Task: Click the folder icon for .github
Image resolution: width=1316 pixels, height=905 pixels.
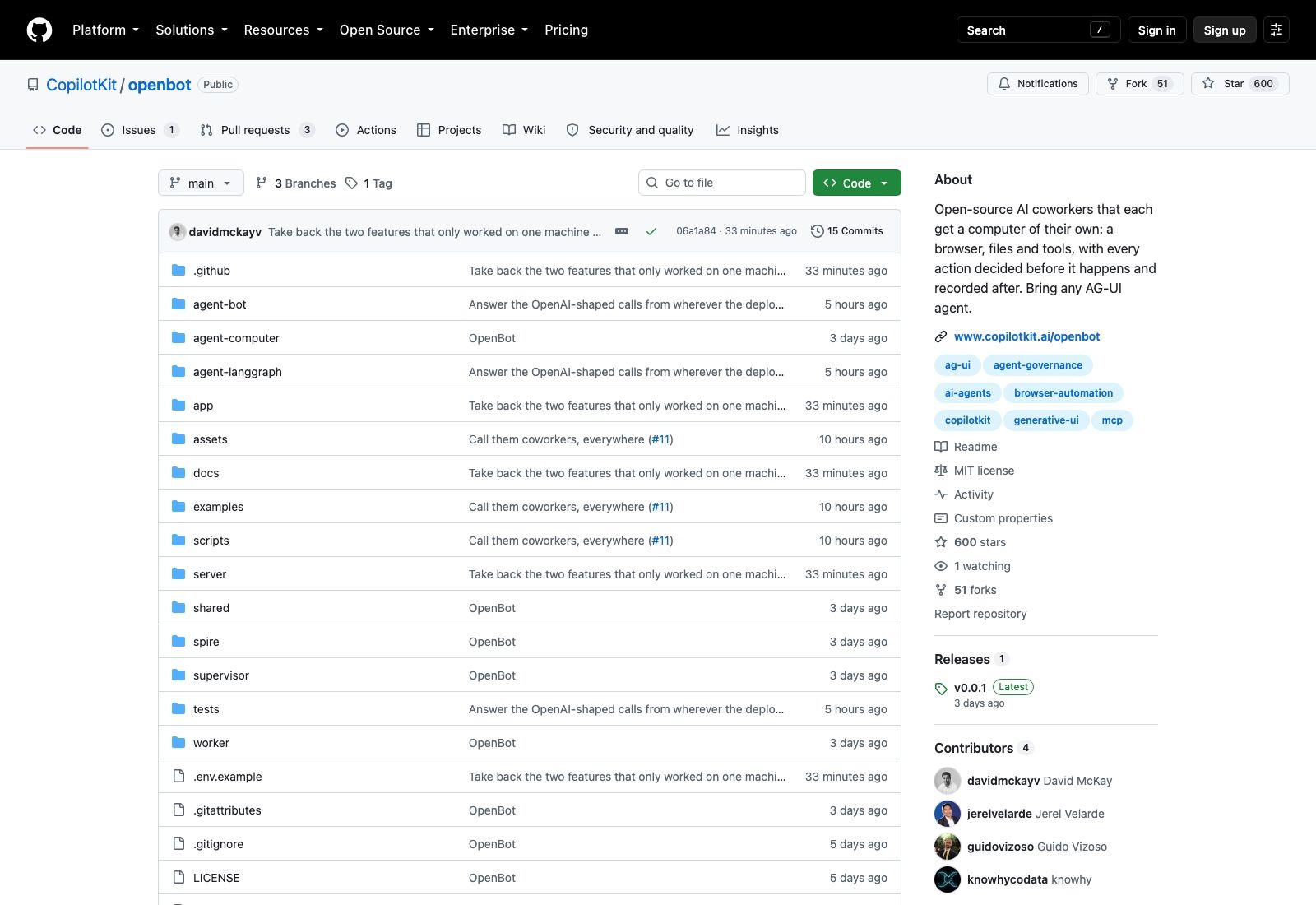Action: click(178, 270)
